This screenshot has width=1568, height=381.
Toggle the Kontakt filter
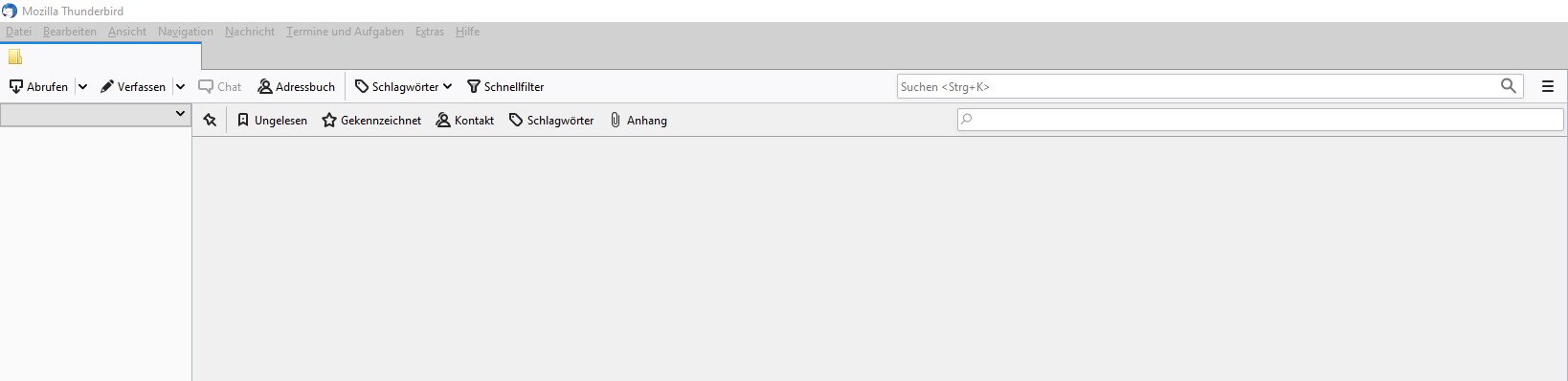click(465, 120)
